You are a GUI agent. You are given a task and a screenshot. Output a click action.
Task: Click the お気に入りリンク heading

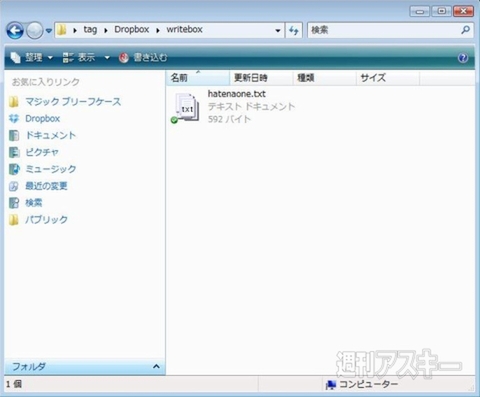point(46,82)
